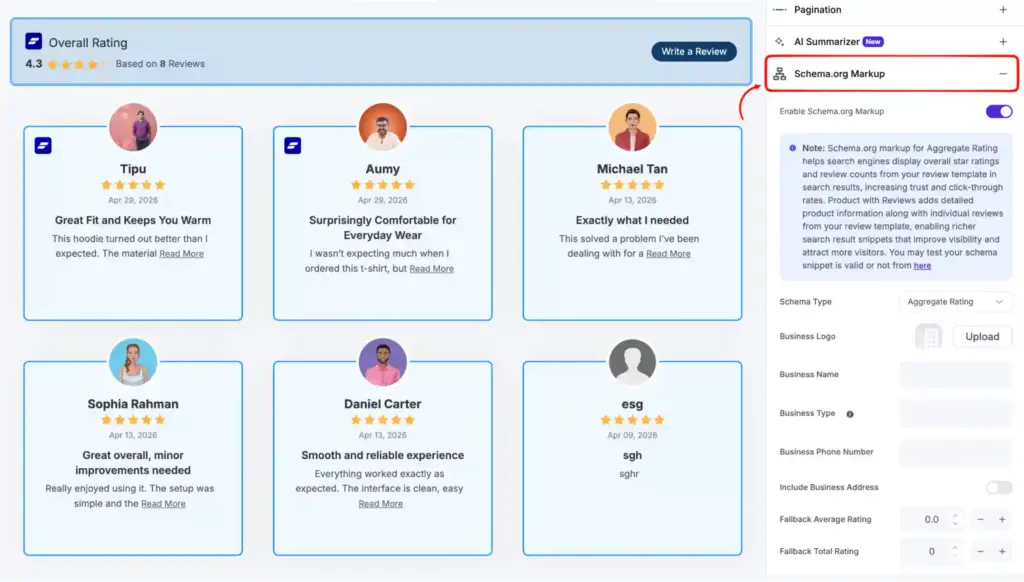Click the Schema.org Markup section header label
Image resolution: width=1024 pixels, height=582 pixels.
click(839, 74)
